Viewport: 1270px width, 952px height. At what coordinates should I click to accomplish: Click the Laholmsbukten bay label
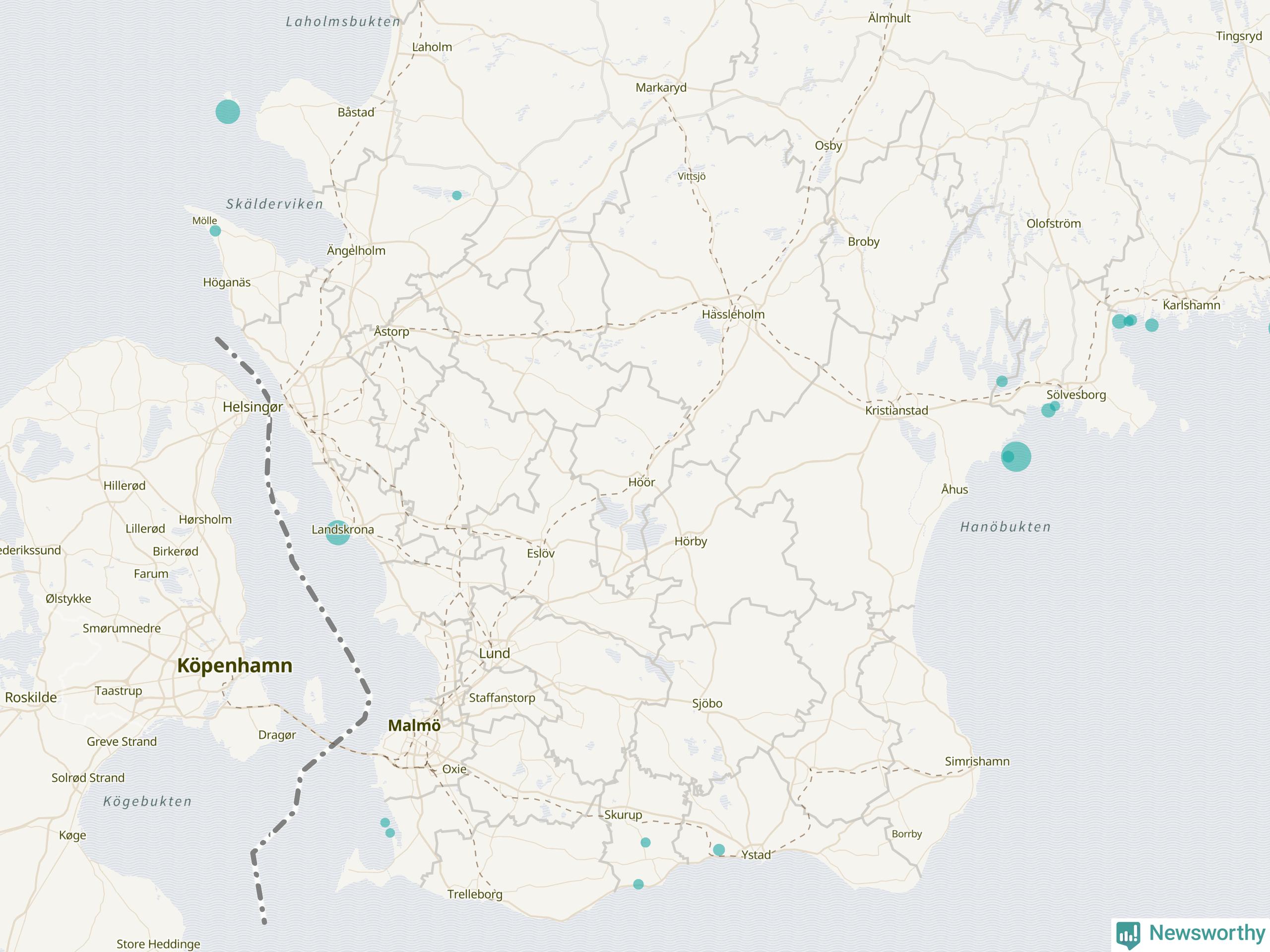pos(343,22)
